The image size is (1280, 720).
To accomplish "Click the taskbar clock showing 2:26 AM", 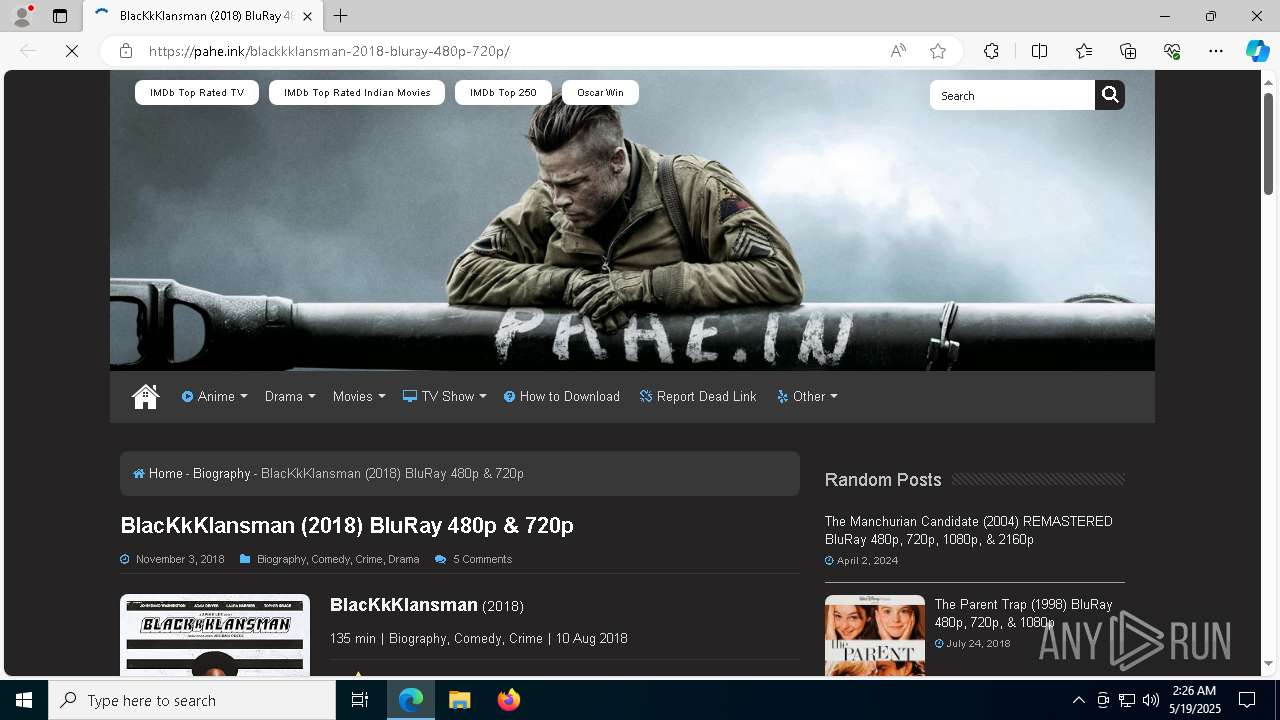I will click(x=1194, y=700).
